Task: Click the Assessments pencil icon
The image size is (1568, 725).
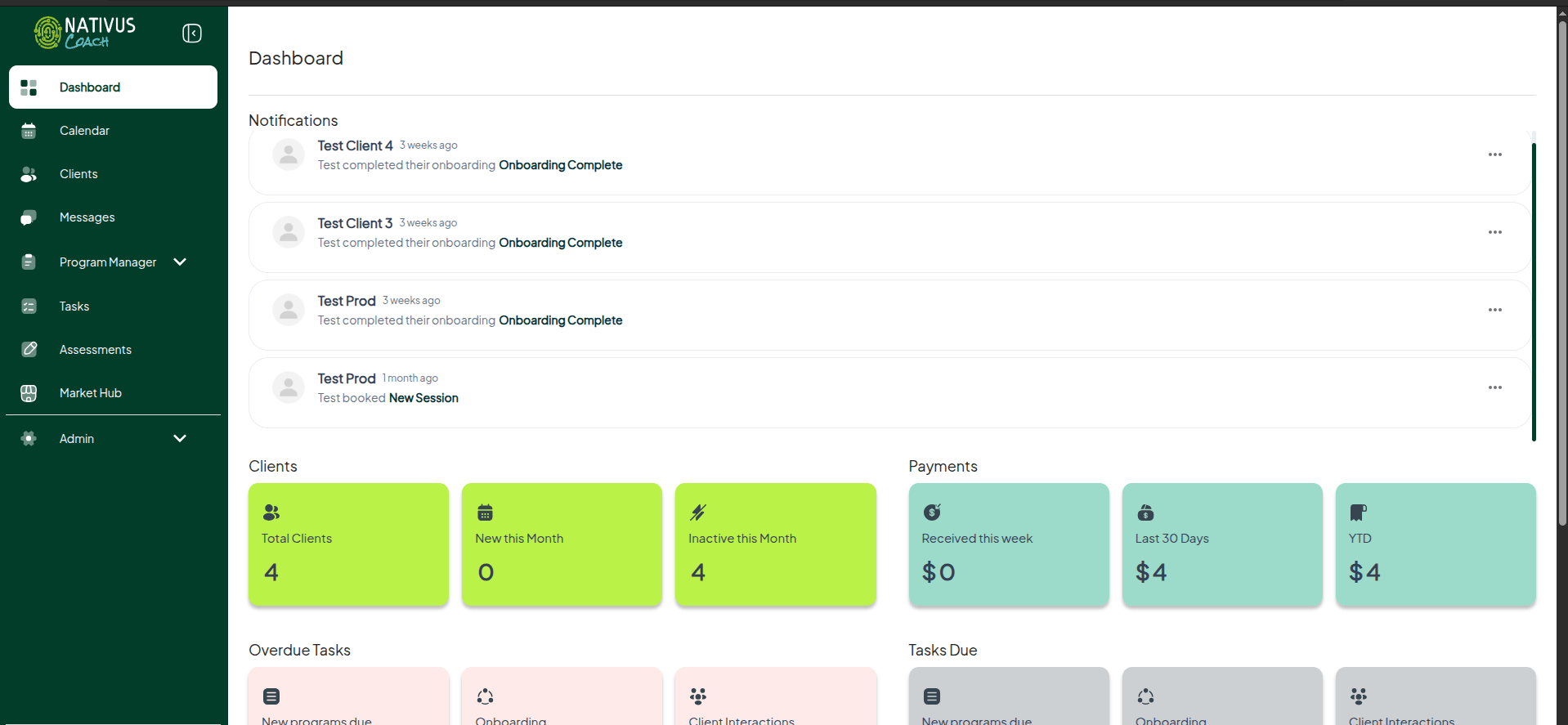Action: click(x=29, y=350)
